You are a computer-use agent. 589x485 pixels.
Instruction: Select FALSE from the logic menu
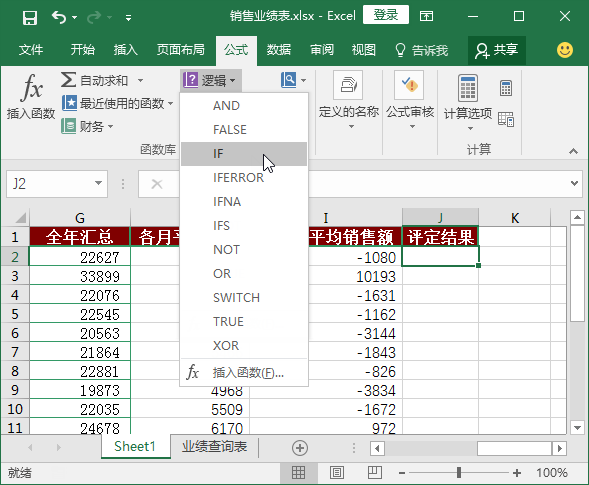[244, 130]
